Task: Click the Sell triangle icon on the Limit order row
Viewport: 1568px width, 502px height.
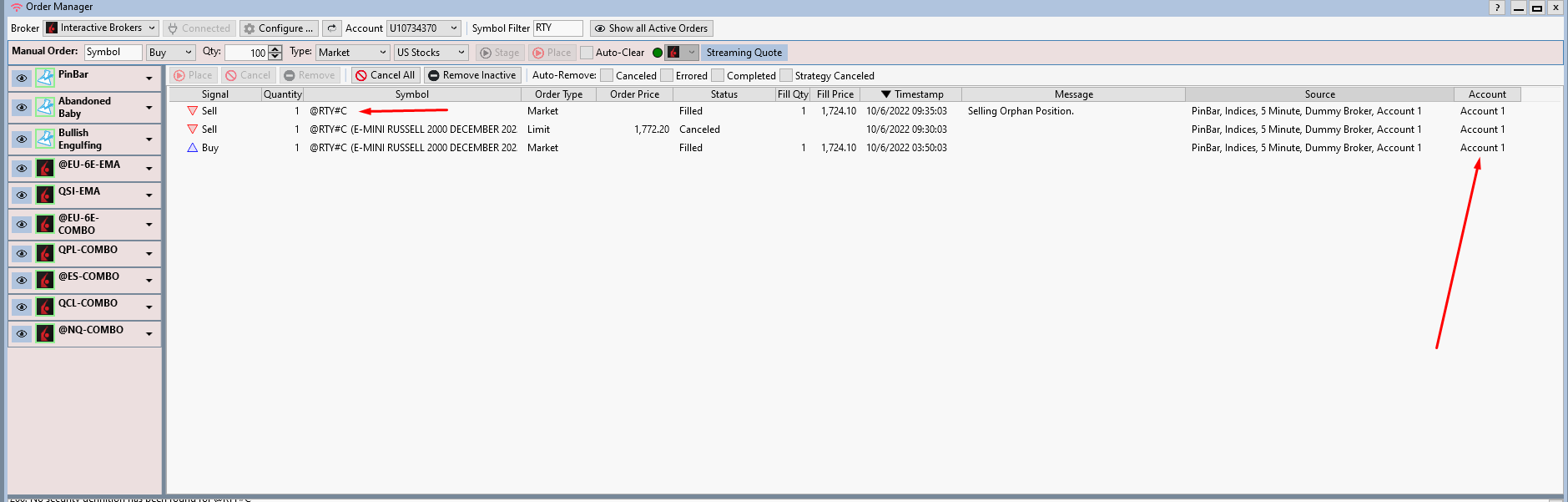Action: [192, 129]
